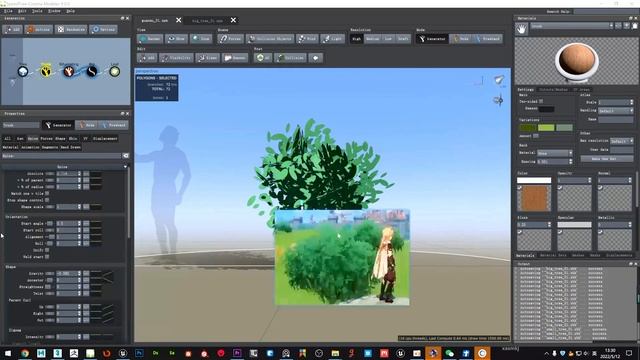Image resolution: width=640 pixels, height=360 pixels.
Task: Toggle the Opacity texture map checkbox
Action: tap(560, 188)
